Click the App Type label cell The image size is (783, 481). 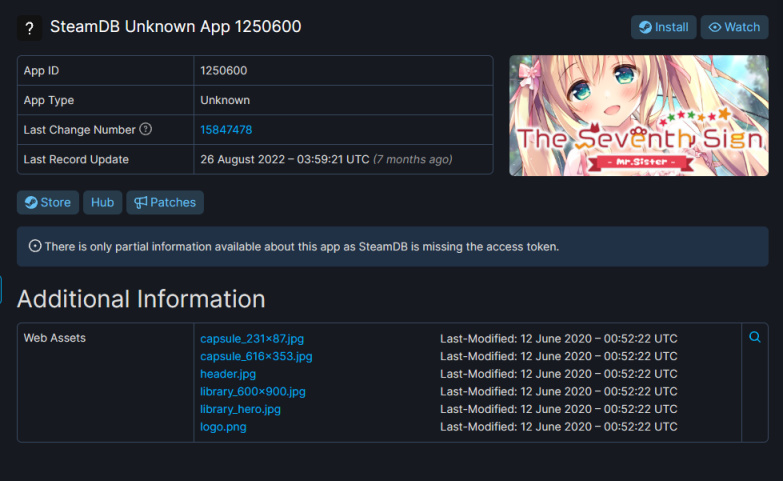105,100
